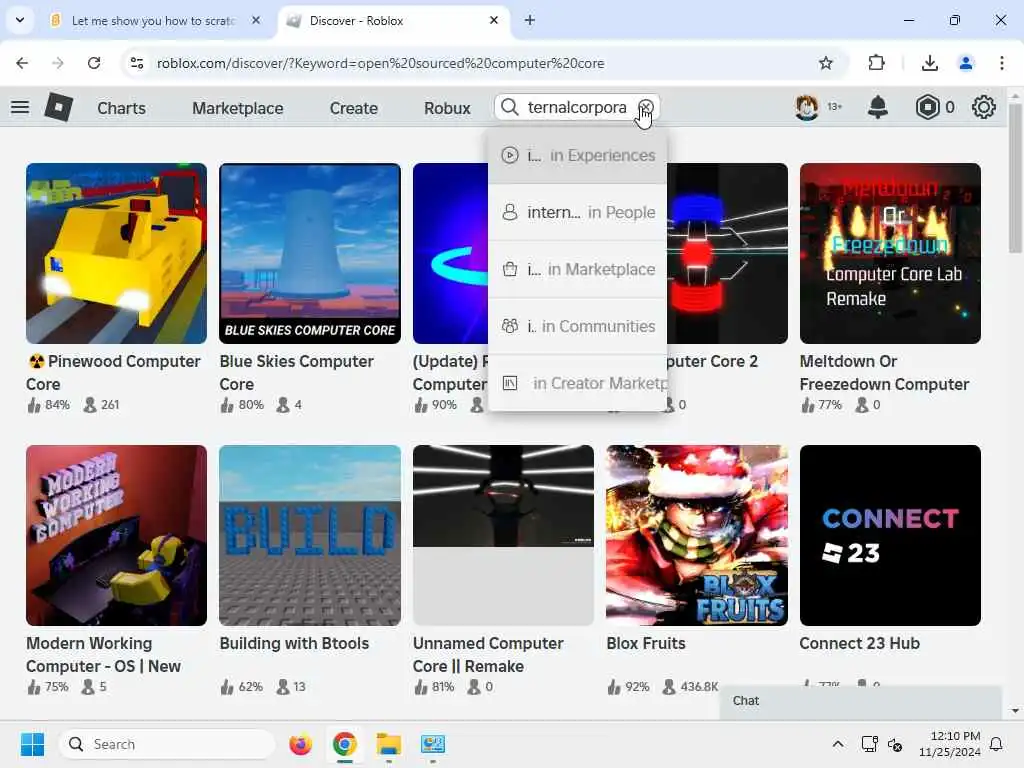Click the Roblox search input field
Image resolution: width=1024 pixels, height=768 pixels.
pos(579,107)
